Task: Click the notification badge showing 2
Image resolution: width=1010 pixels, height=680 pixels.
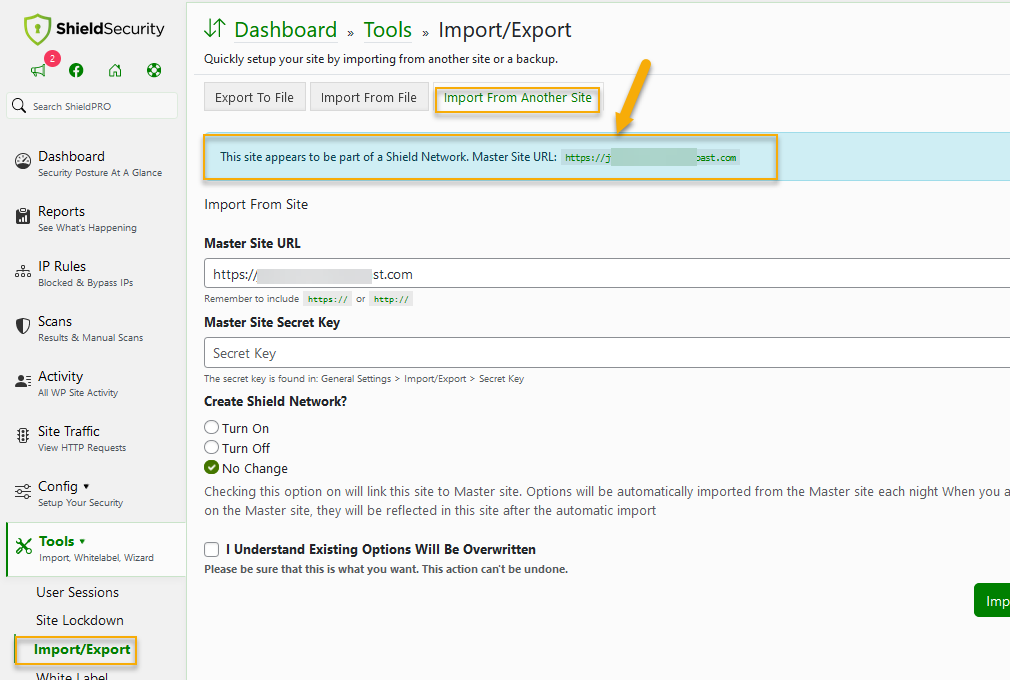Action: click(x=52, y=58)
